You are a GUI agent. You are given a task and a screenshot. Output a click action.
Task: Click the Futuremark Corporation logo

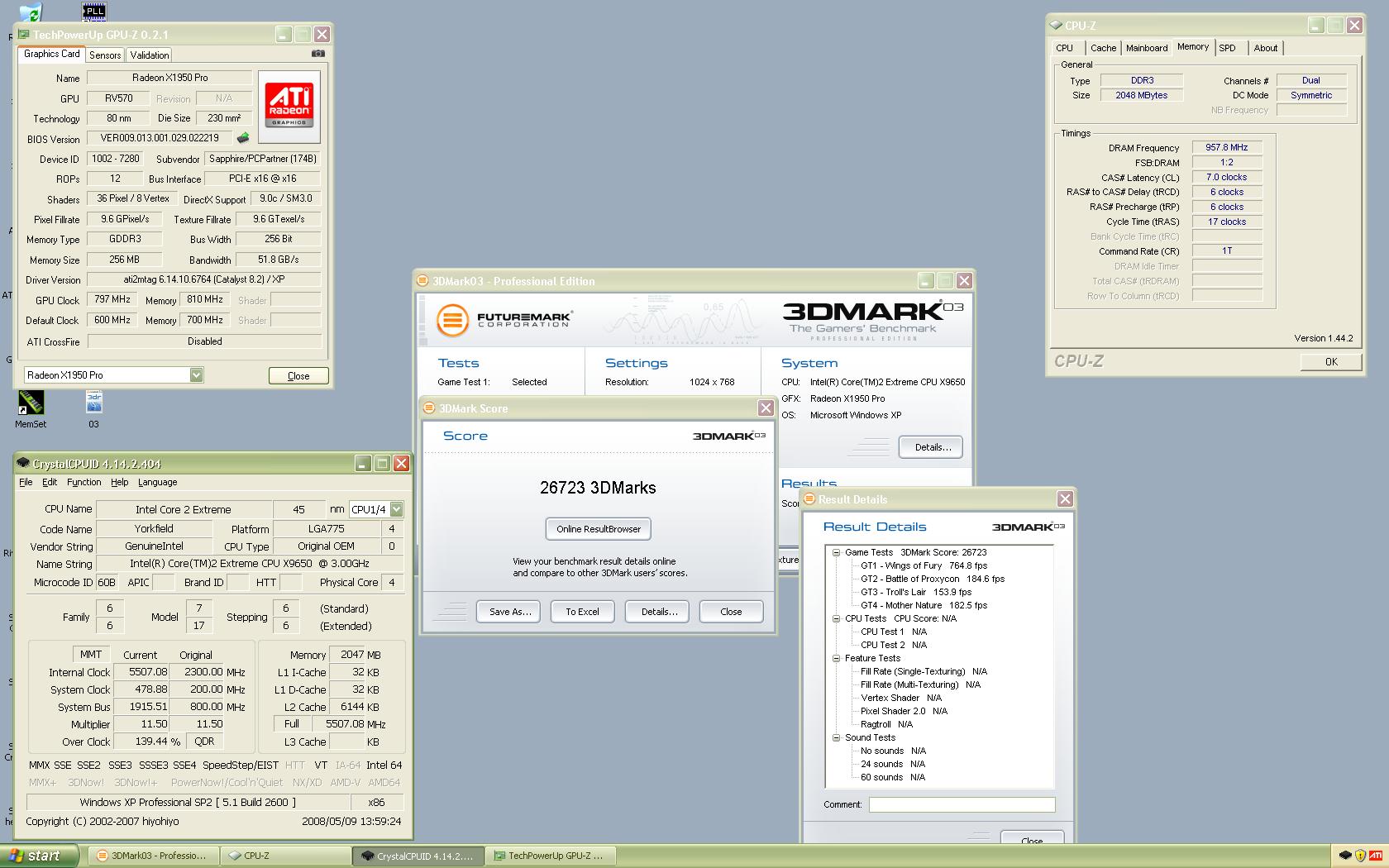(x=504, y=319)
